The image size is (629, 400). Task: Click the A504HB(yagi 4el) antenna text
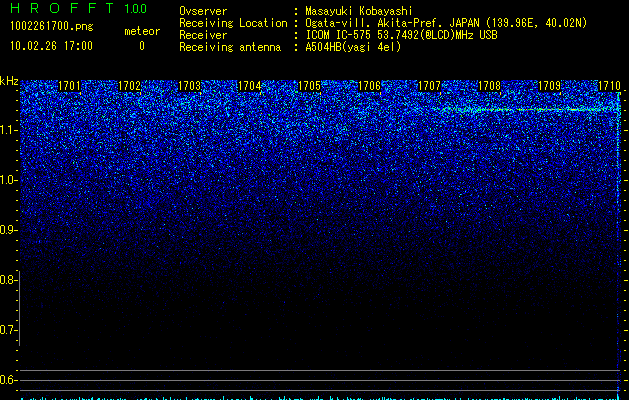point(353,47)
